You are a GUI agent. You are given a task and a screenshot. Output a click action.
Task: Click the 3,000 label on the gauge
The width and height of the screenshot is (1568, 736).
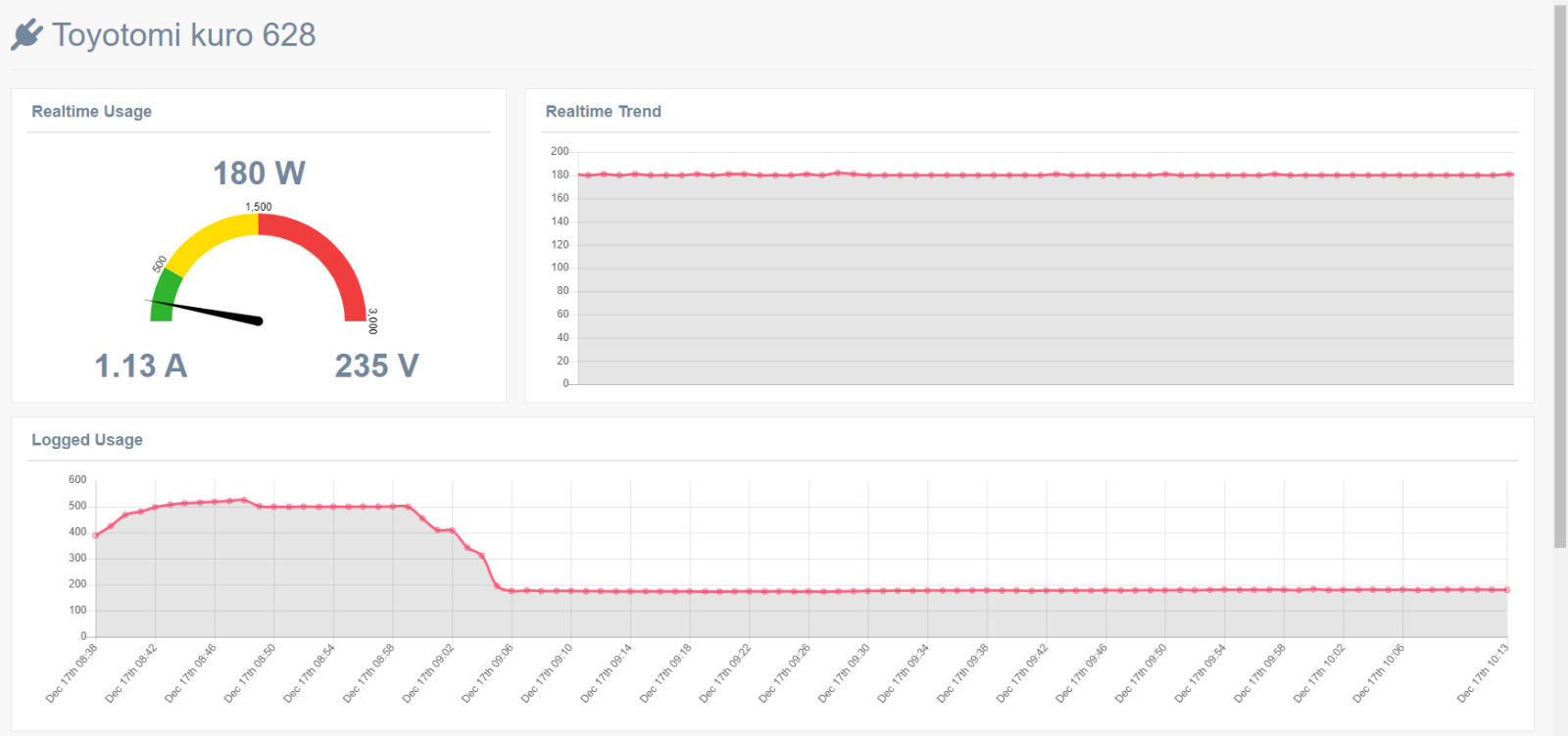pos(372,321)
